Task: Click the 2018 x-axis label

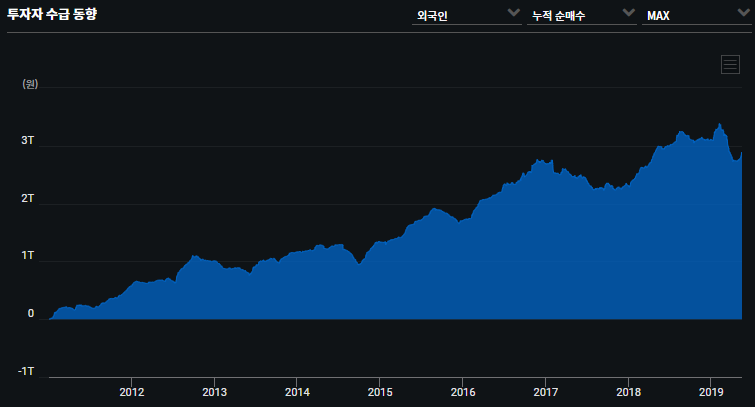Action: pyautogui.click(x=628, y=392)
